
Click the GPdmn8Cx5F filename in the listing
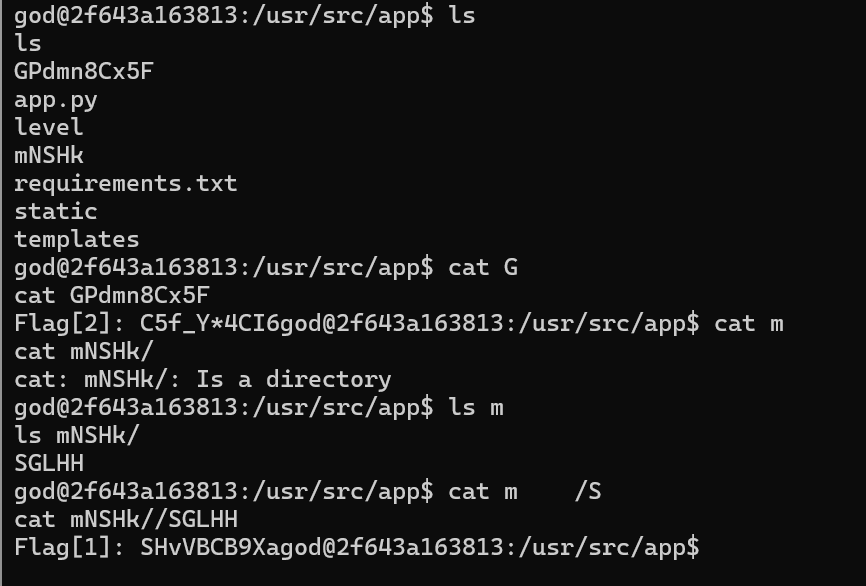[84, 72]
